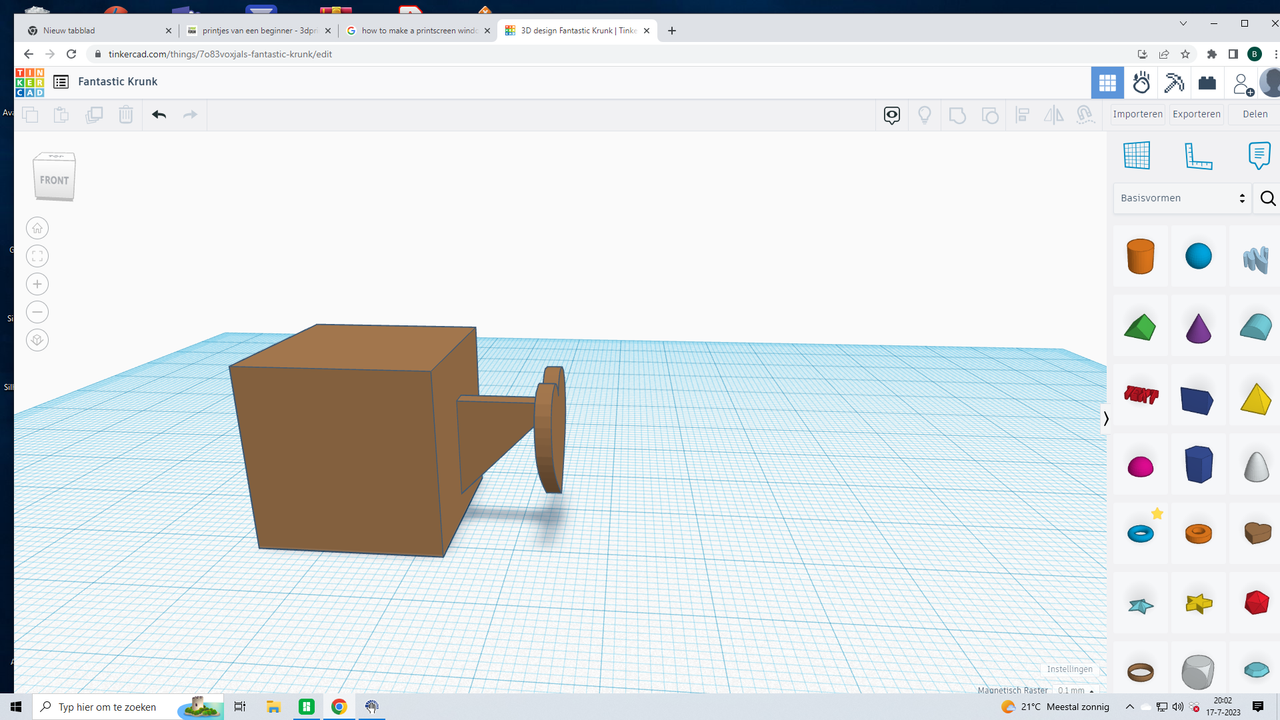
Task: Select the blue sphere shape
Action: pos(1198,257)
